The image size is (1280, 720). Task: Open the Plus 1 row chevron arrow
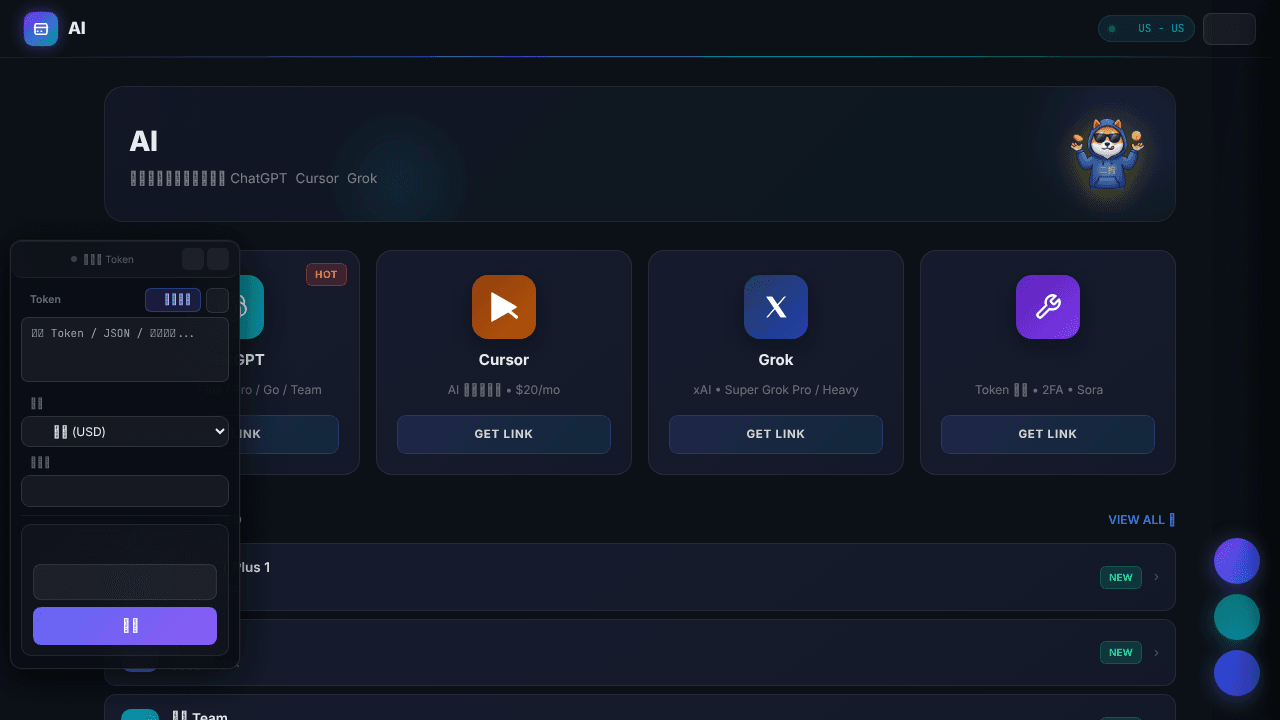(1157, 577)
